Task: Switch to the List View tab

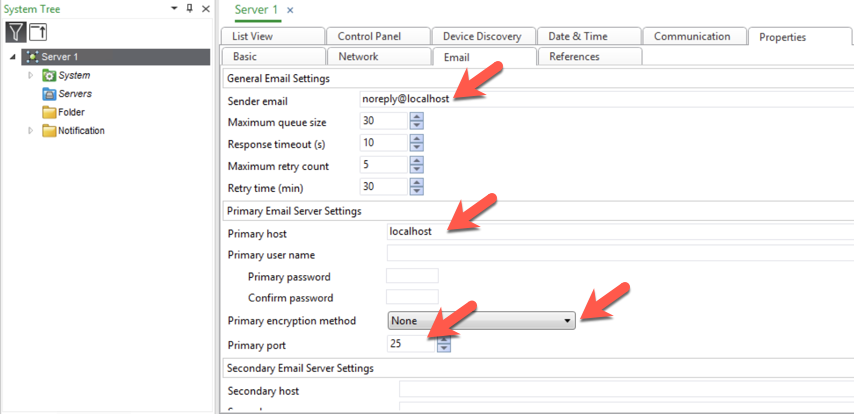Action: [272, 36]
